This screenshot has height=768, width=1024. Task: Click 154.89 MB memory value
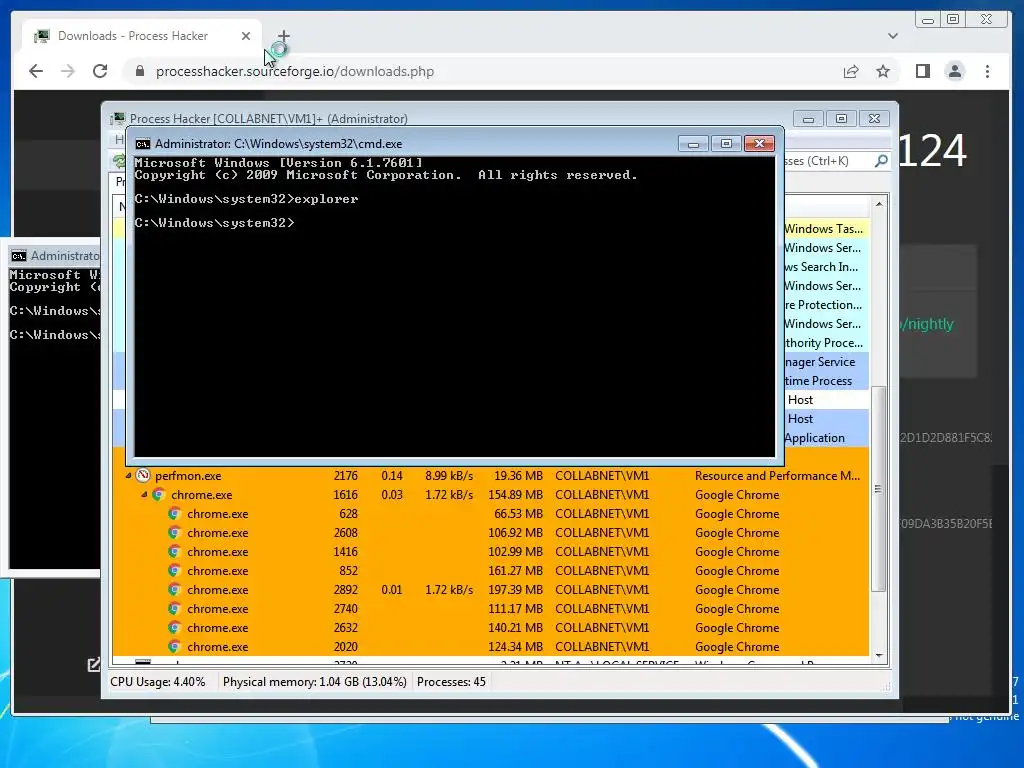pyautogui.click(x=515, y=494)
